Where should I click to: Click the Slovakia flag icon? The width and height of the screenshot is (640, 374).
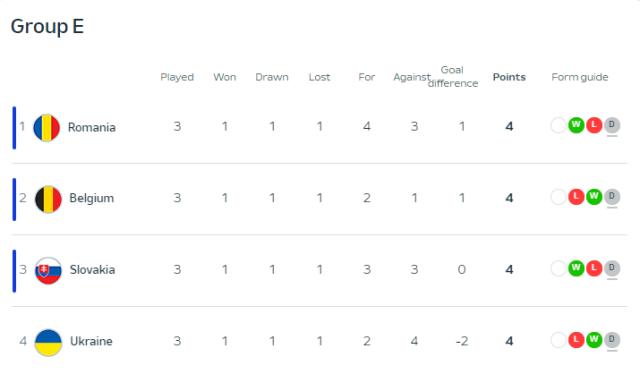point(48,271)
